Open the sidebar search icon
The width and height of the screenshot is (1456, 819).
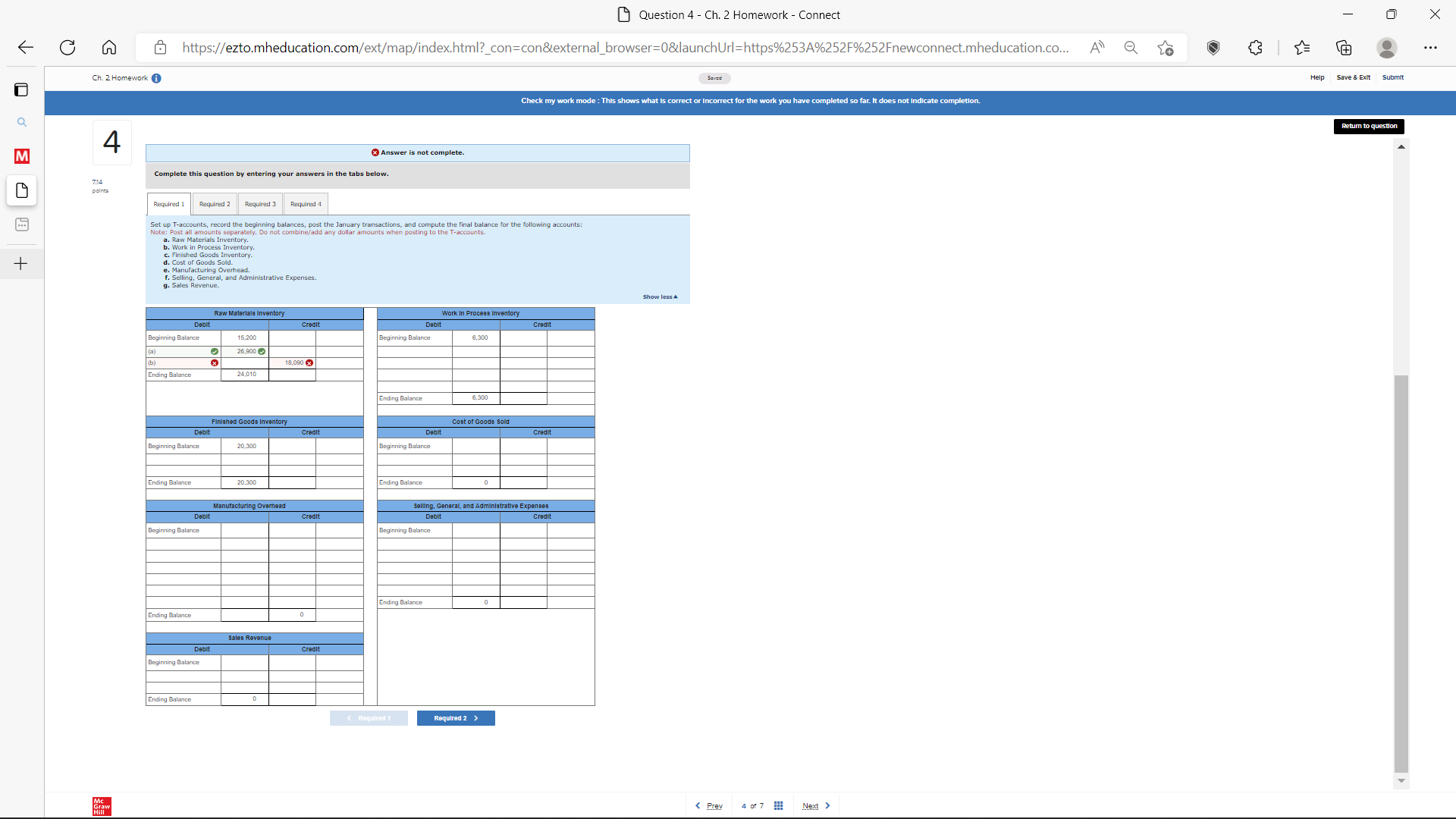click(22, 122)
